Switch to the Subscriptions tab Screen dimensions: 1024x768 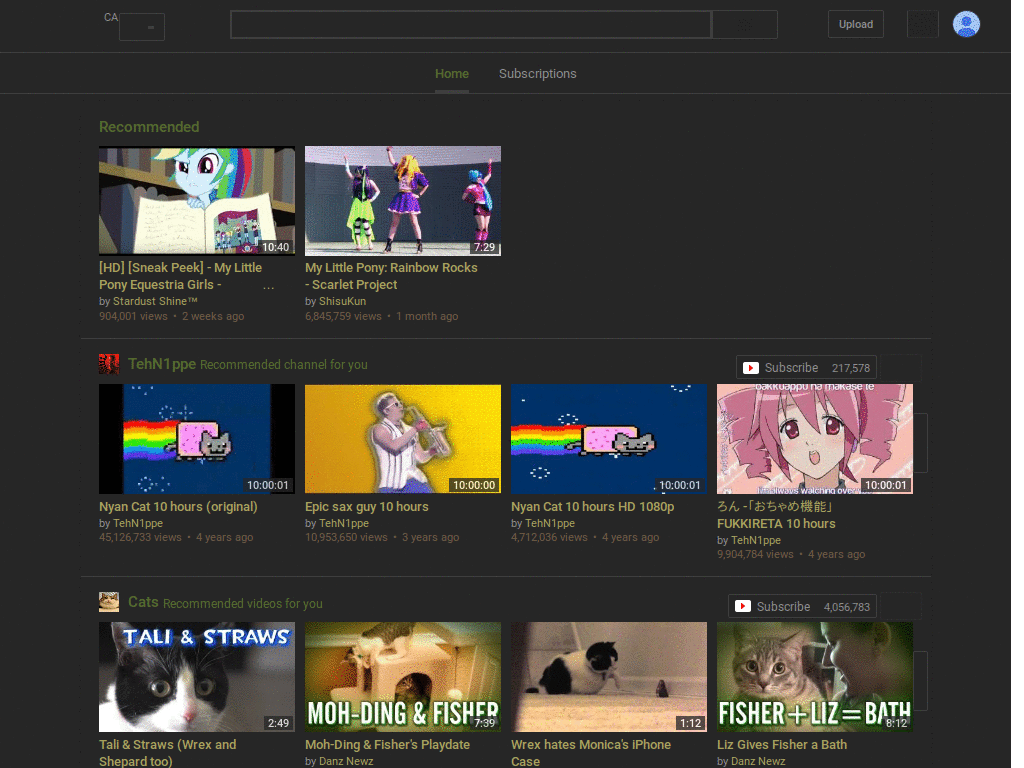coord(537,74)
